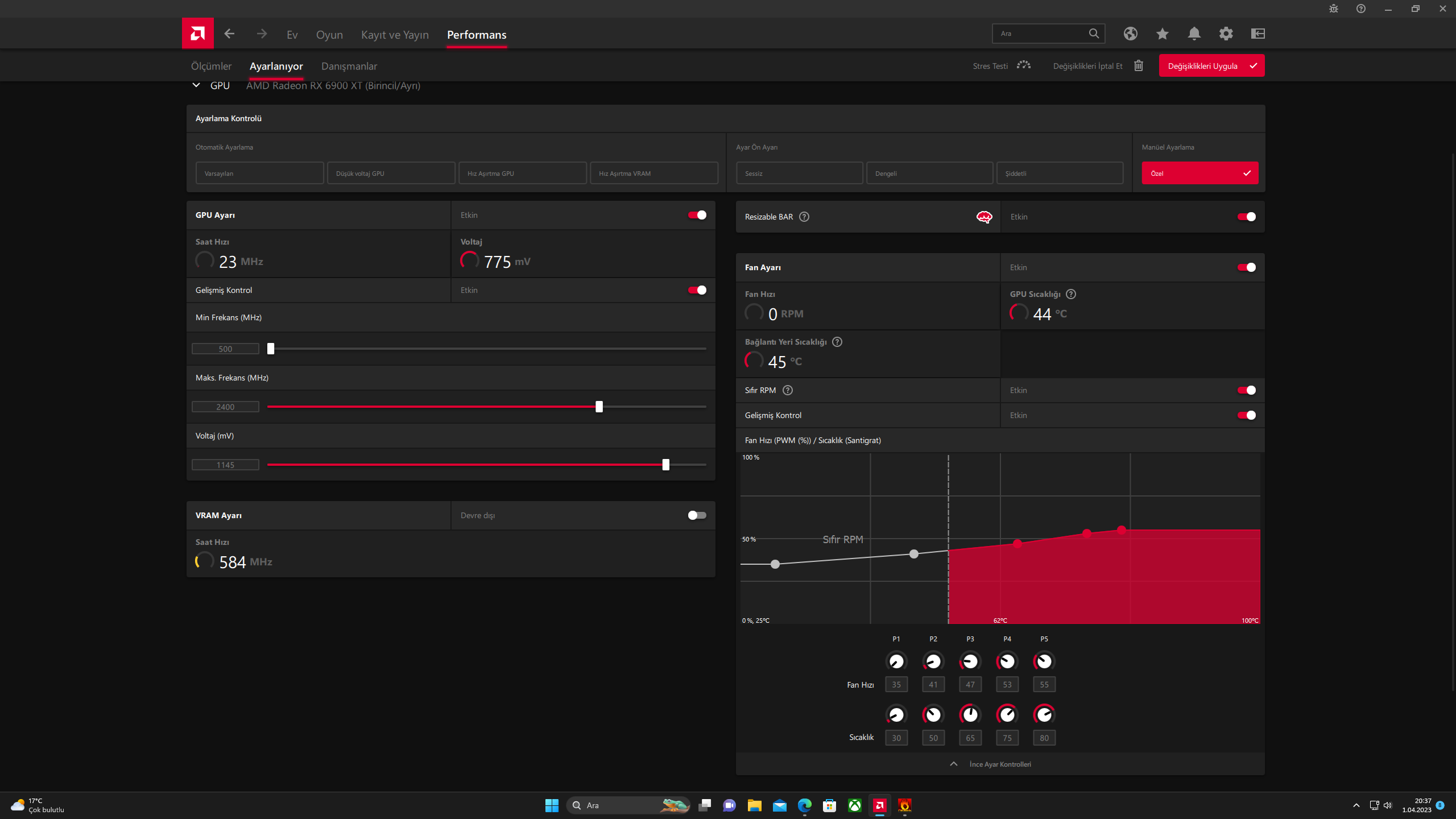This screenshot has height=819, width=1456.
Task: Open Windows Start menu
Action: [552, 805]
